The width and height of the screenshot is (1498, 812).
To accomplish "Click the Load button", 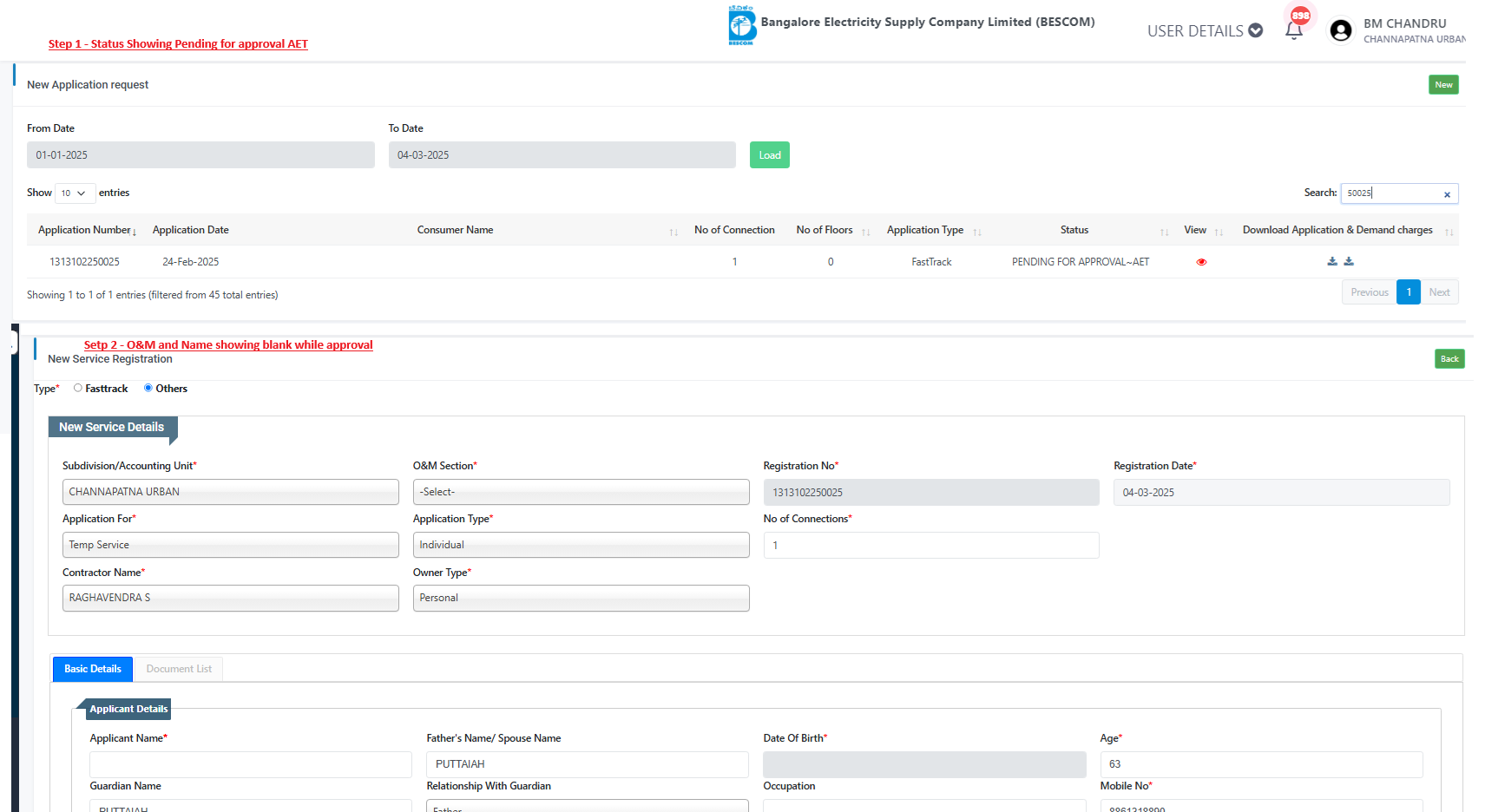I will click(x=770, y=155).
